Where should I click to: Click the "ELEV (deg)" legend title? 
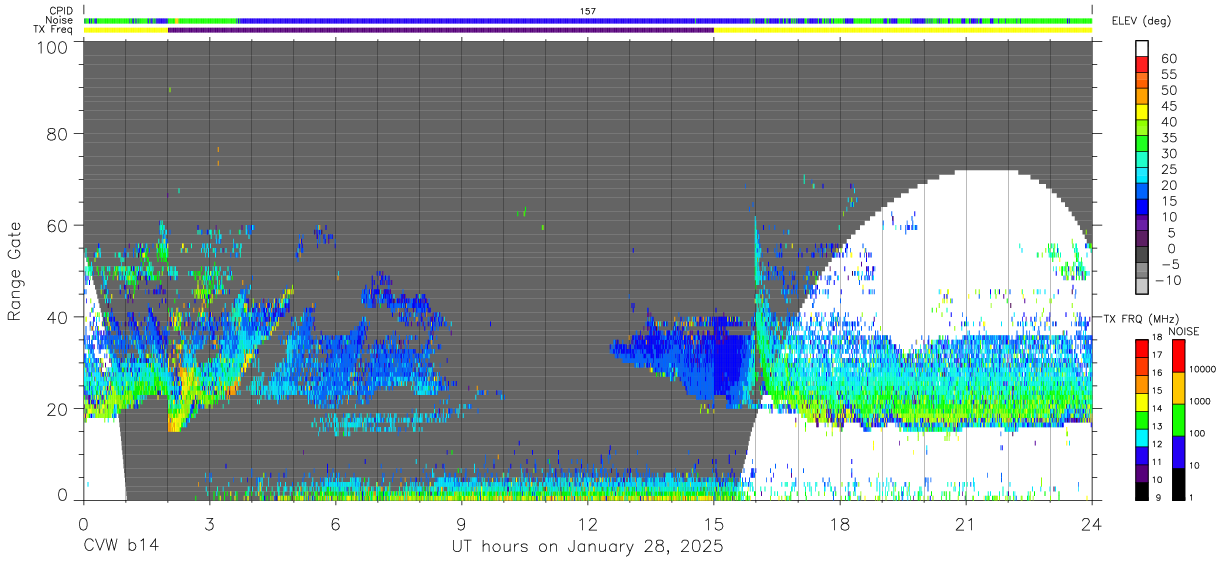point(1141,21)
